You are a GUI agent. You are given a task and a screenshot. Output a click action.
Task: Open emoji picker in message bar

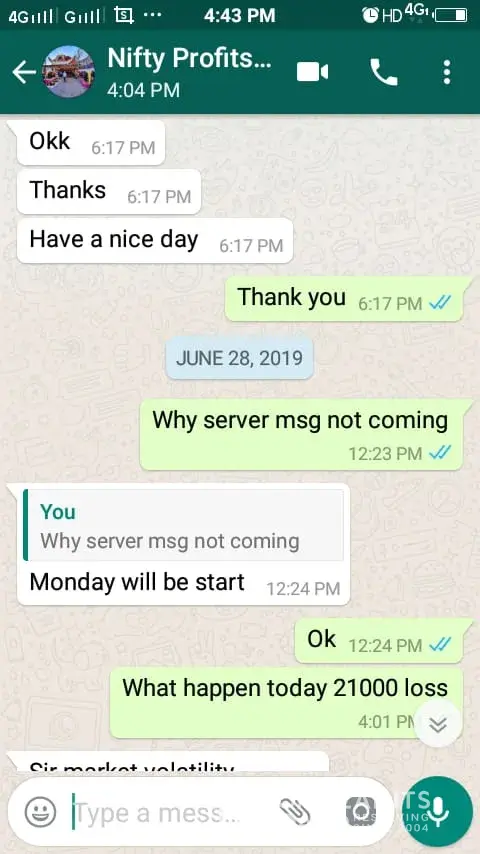tap(40, 813)
